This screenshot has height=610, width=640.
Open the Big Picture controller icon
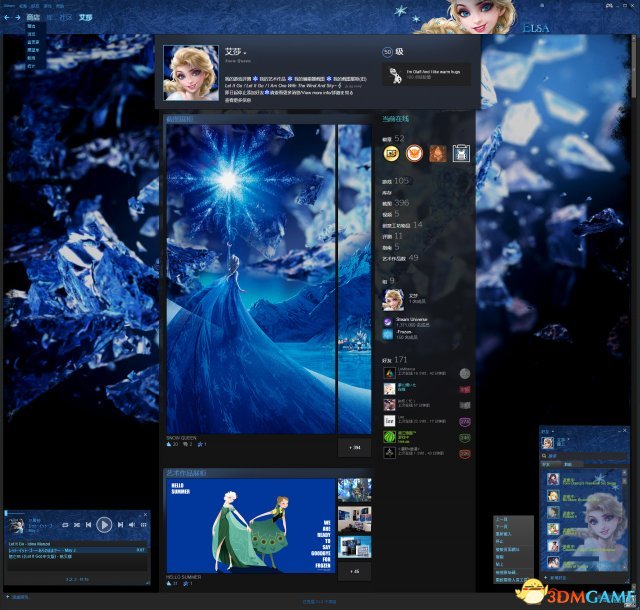tap(609, 6)
